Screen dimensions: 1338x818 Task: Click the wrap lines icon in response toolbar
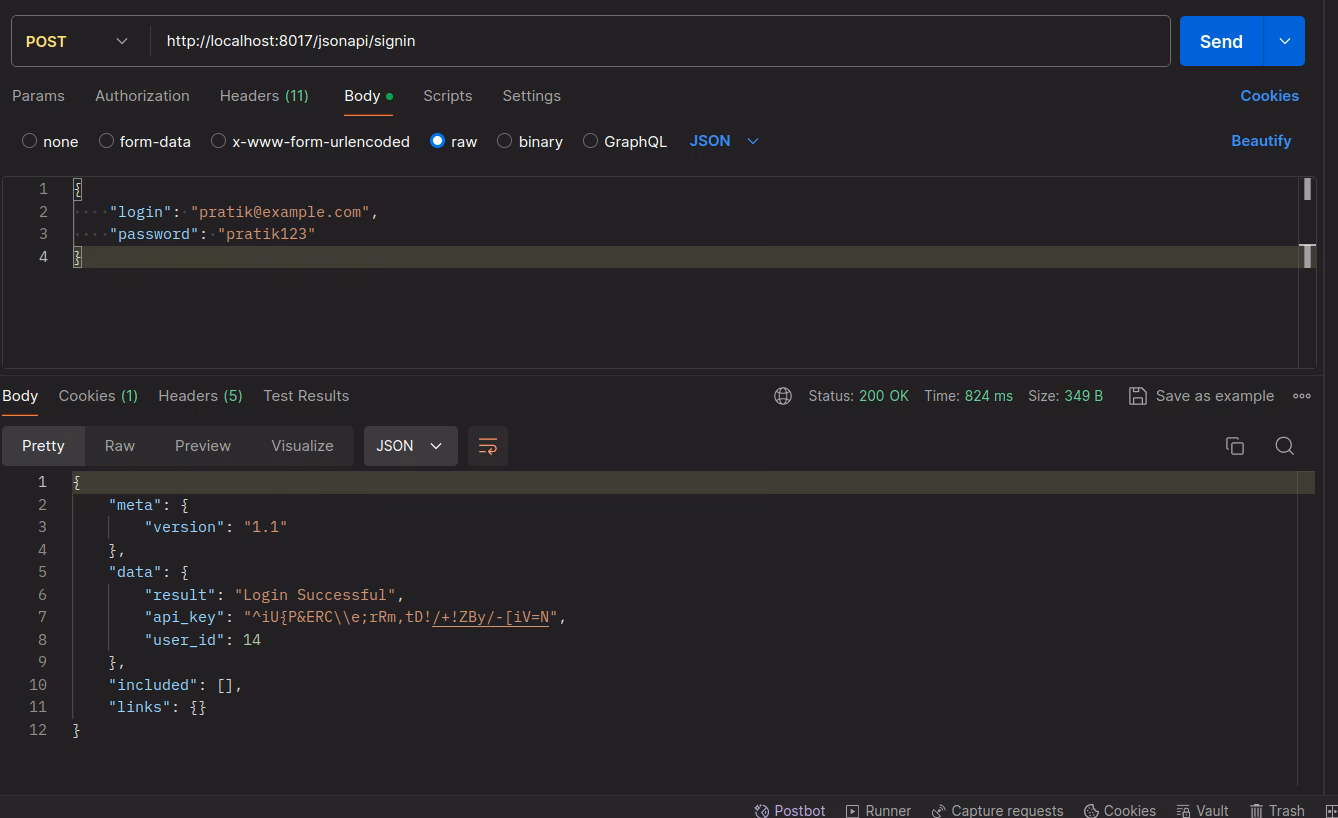click(488, 446)
